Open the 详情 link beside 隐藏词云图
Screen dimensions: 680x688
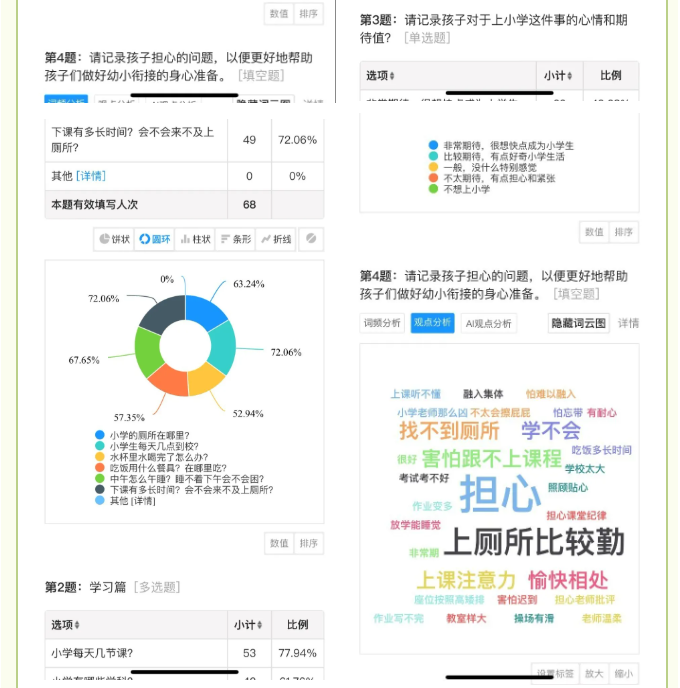(x=628, y=323)
